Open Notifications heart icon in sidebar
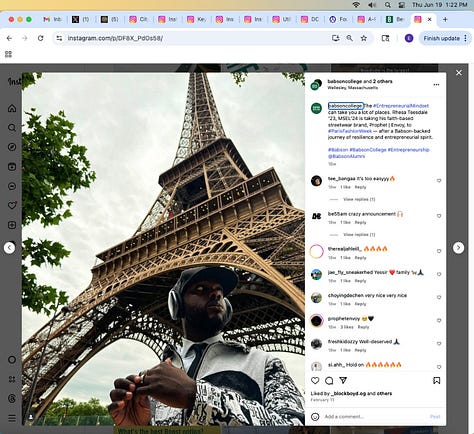474x434 pixels. [x=12, y=205]
